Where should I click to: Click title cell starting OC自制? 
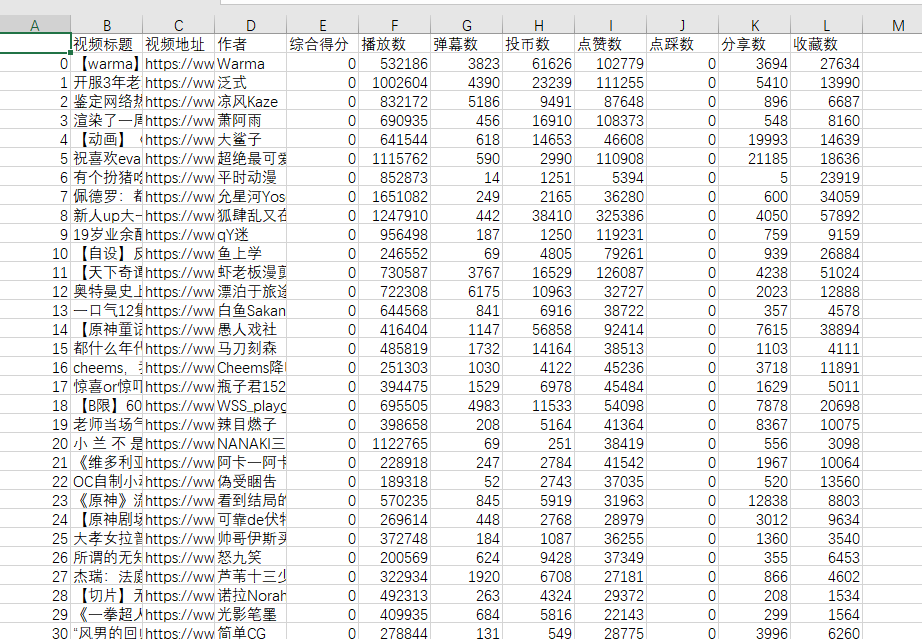click(107, 481)
